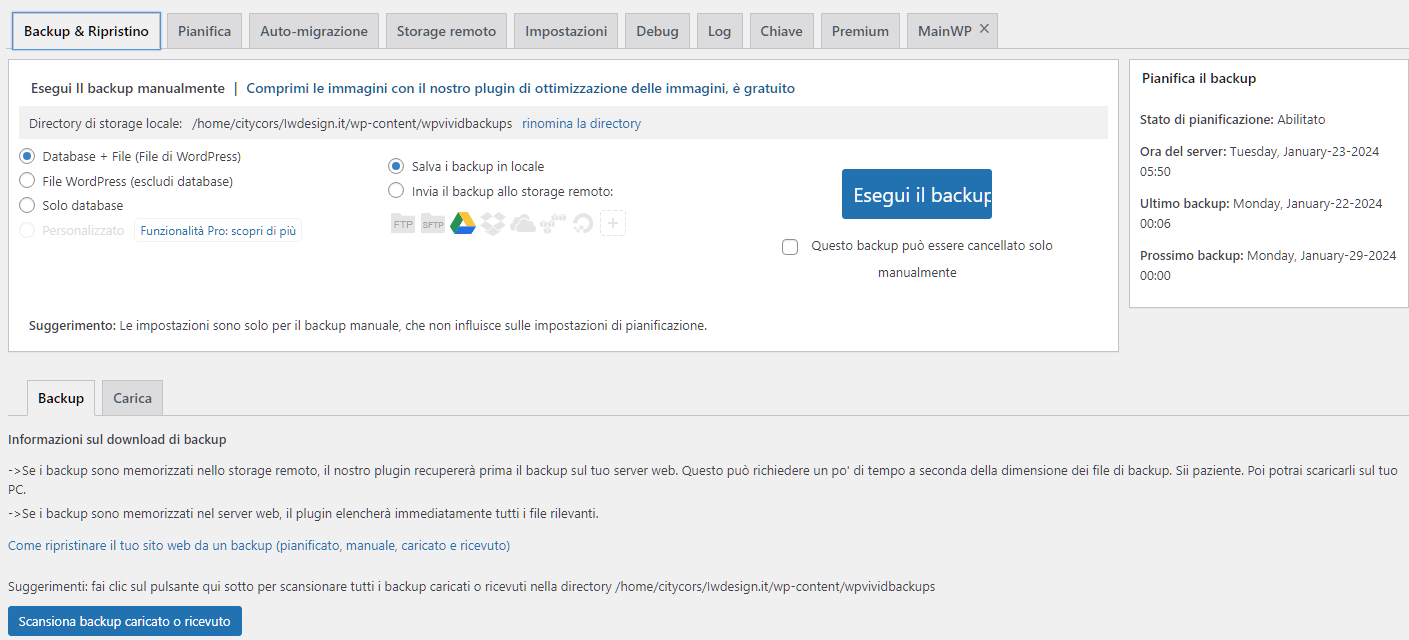Choose Google Drive as remote storage

pyautogui.click(x=462, y=224)
